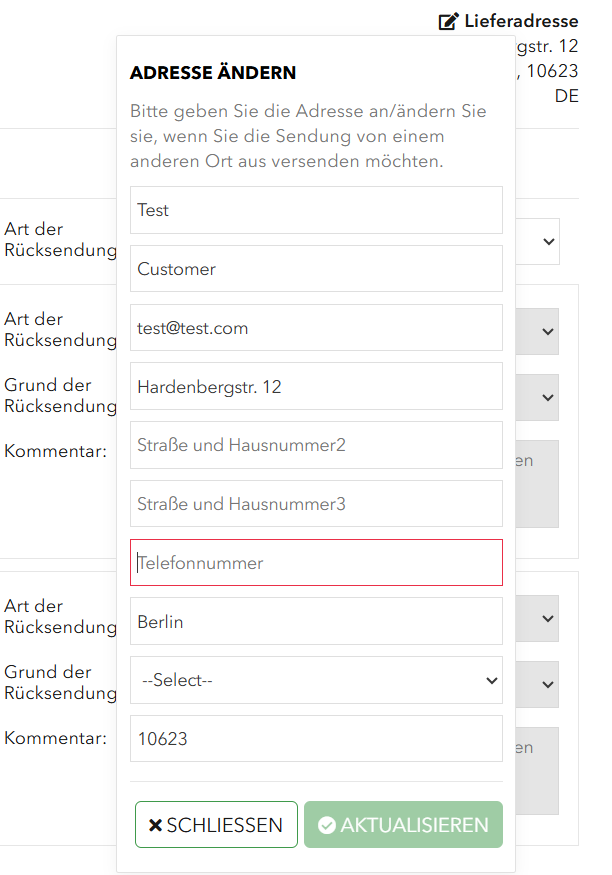The height and width of the screenshot is (875, 612).
Task: Click the chevron arrow of the --Select-- dropdown
Action: point(491,680)
